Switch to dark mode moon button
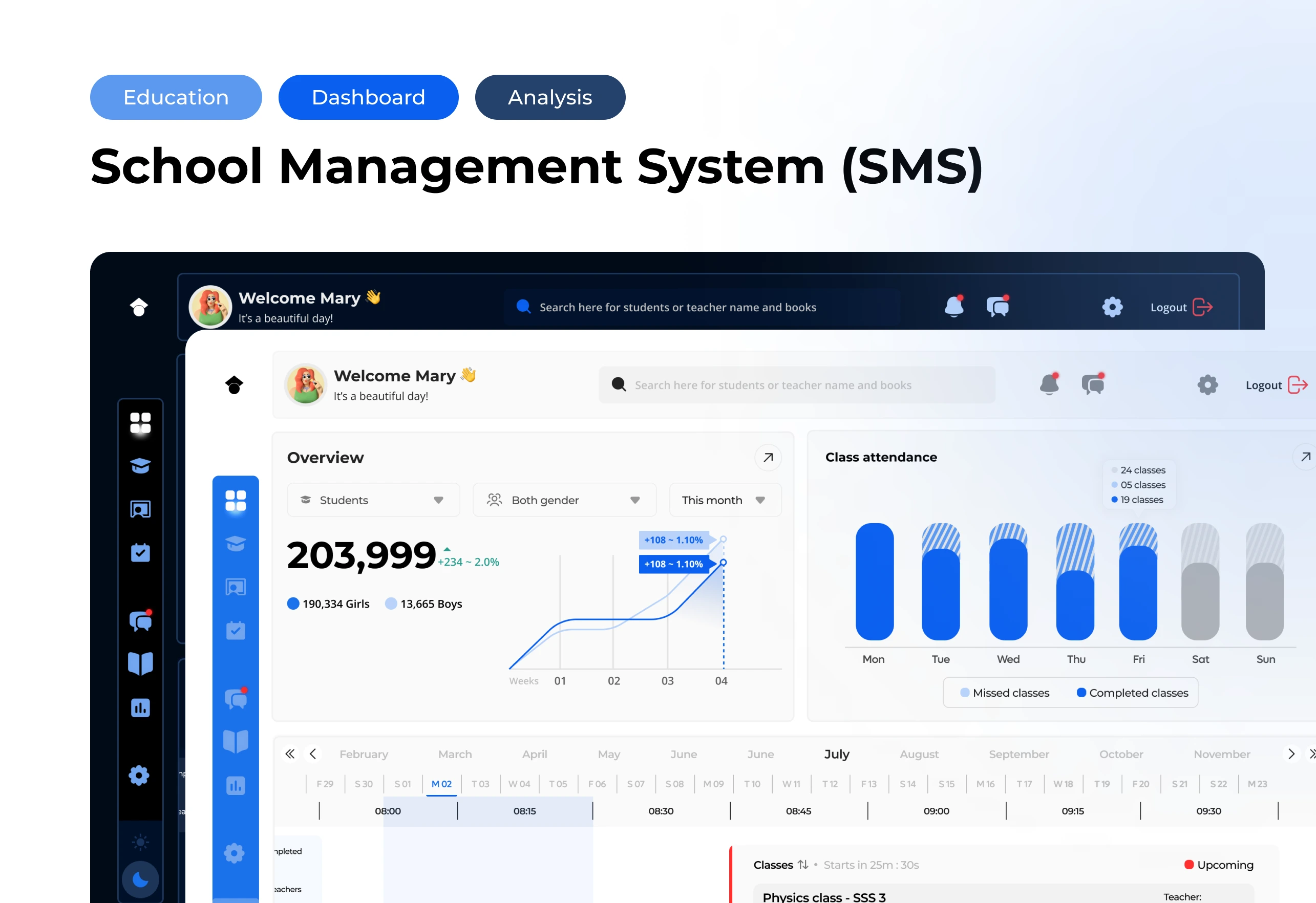 click(140, 879)
